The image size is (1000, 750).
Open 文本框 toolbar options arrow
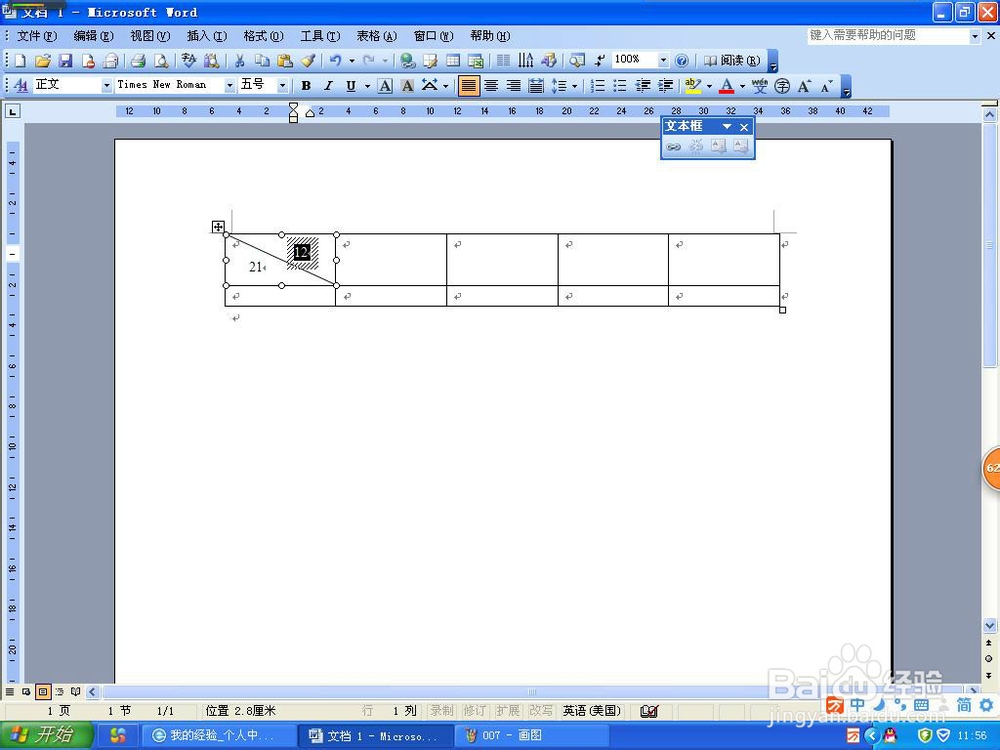[x=726, y=127]
